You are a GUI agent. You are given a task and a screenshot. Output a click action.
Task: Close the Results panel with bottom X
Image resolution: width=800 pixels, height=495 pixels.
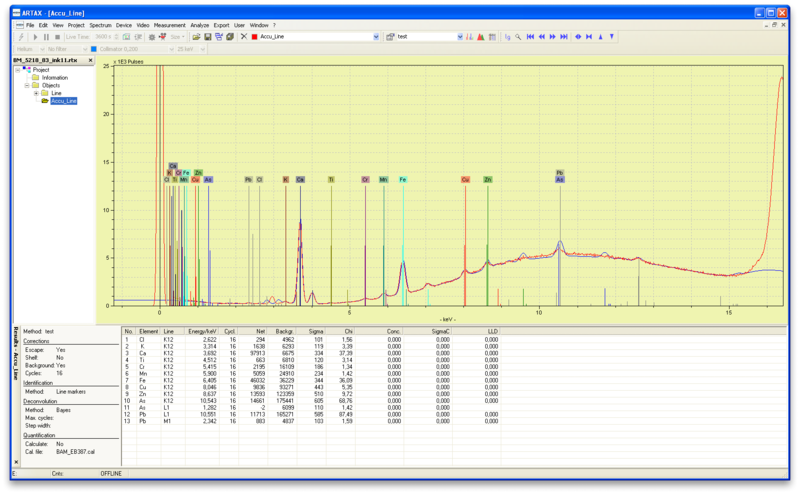(x=16, y=462)
